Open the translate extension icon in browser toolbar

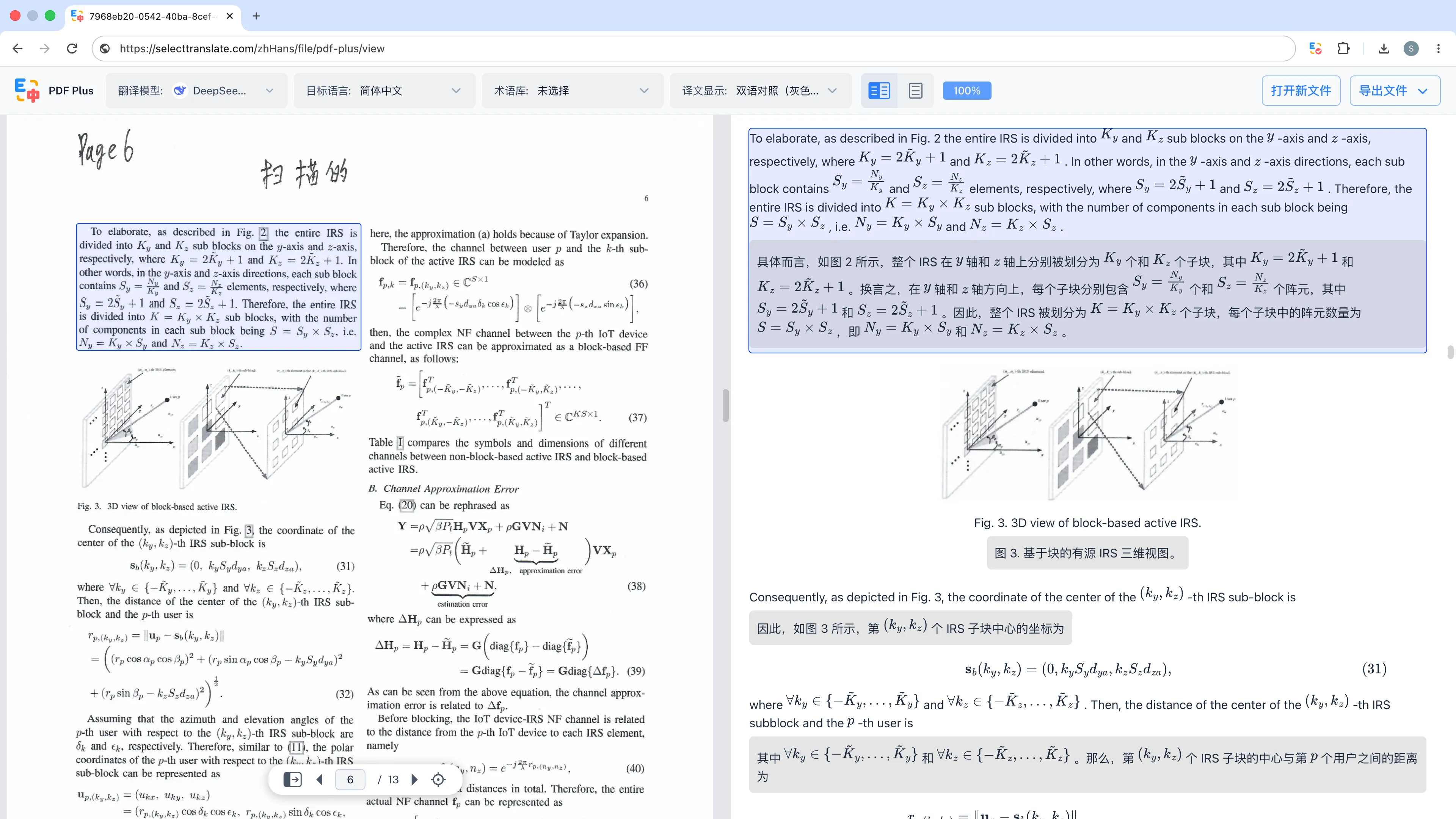click(1315, 49)
